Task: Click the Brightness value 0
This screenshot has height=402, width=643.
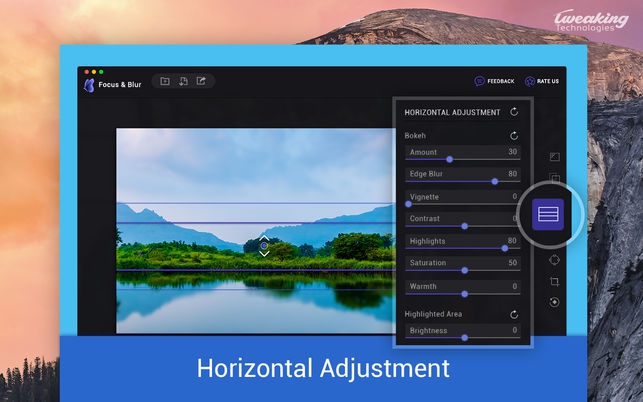Action: tap(515, 330)
